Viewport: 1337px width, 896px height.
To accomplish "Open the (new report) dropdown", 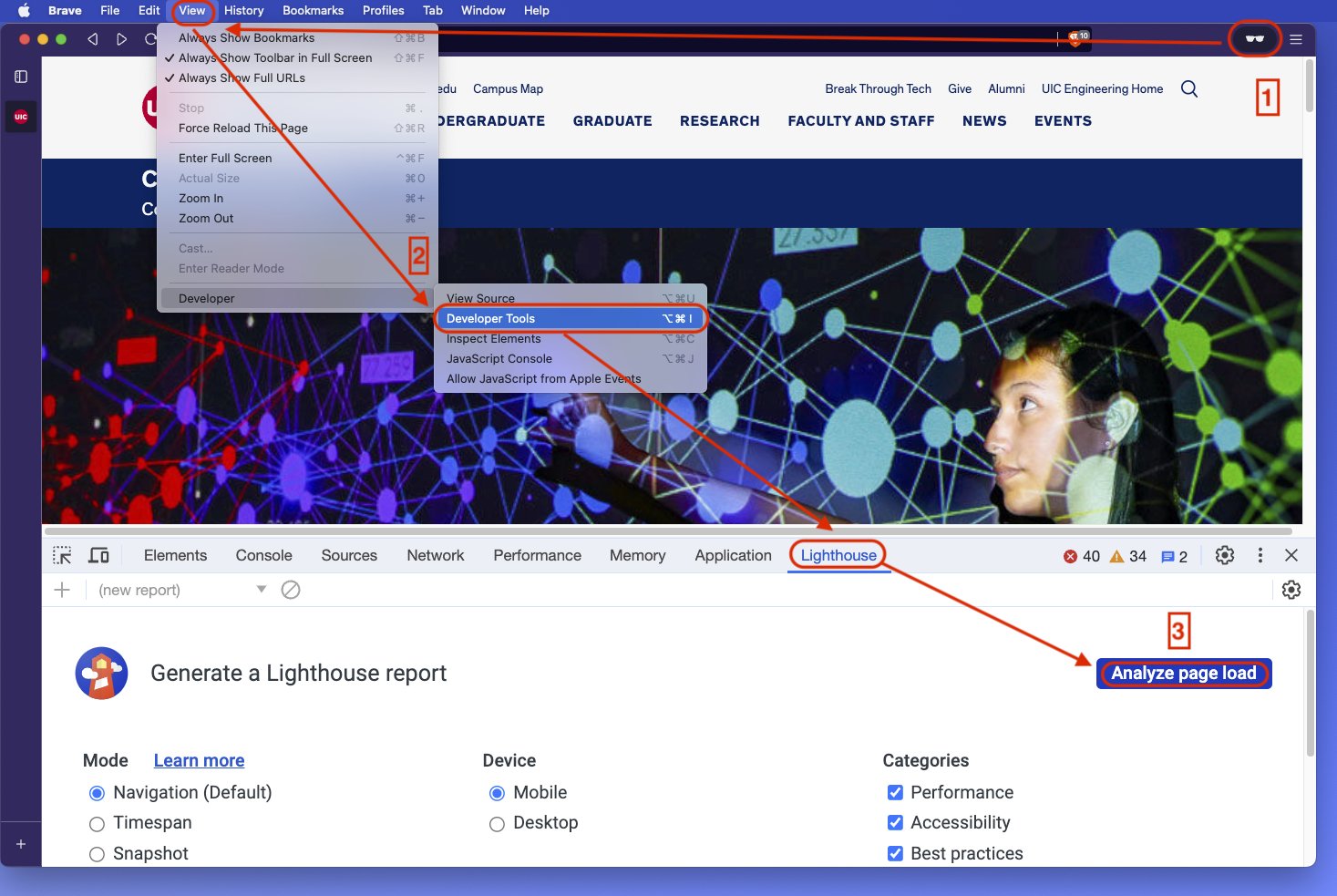I will pyautogui.click(x=182, y=590).
